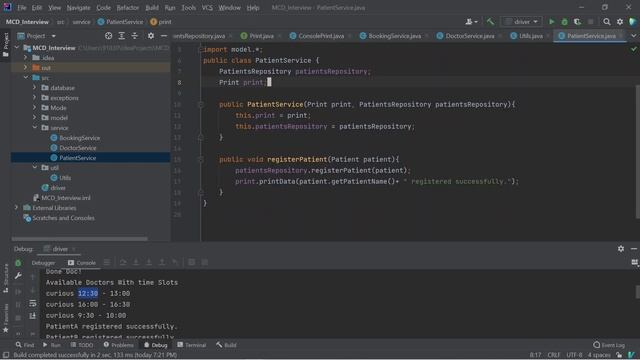Open the Navigate menu
The image size is (640, 360).
(x=78, y=7)
